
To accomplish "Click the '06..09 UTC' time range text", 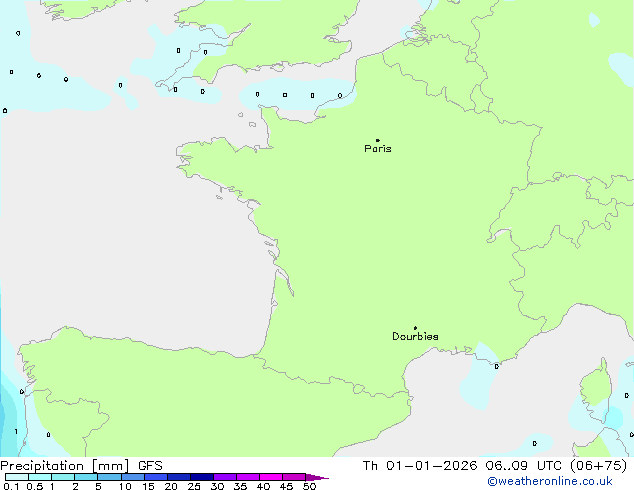I will pyautogui.click(x=524, y=466).
